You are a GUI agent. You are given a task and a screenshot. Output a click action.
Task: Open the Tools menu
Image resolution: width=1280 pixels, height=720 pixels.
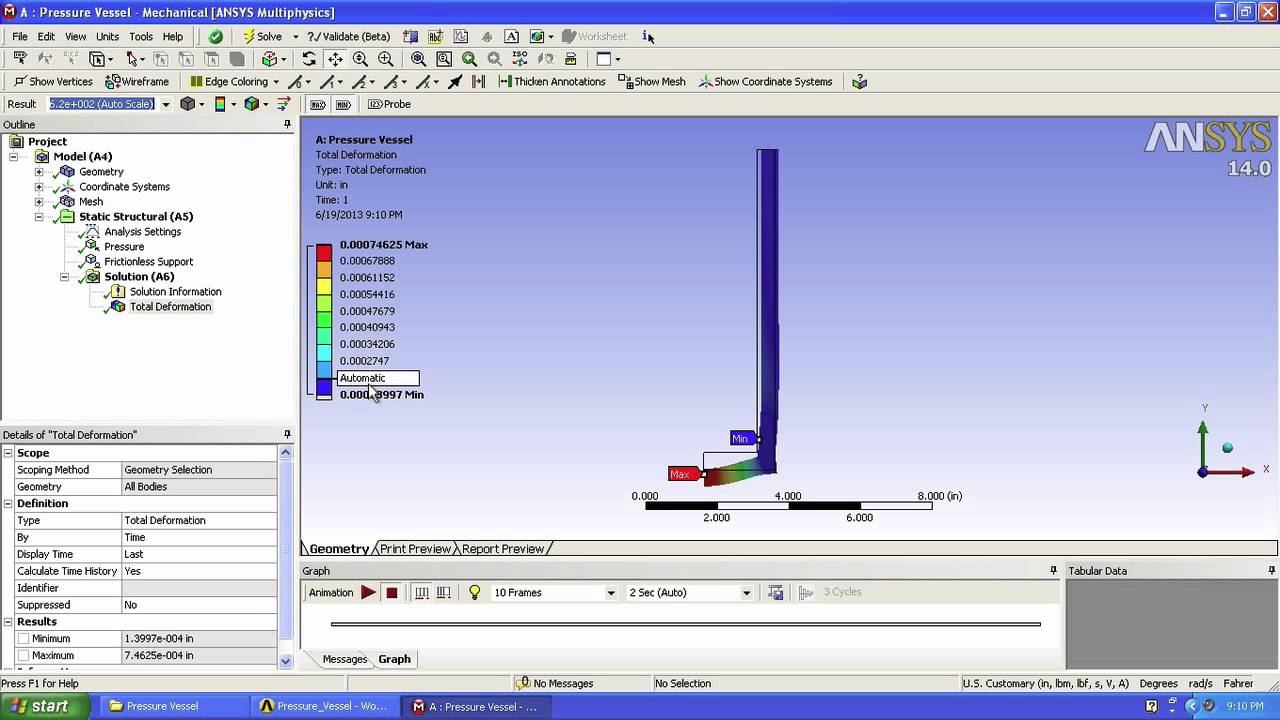coord(141,37)
